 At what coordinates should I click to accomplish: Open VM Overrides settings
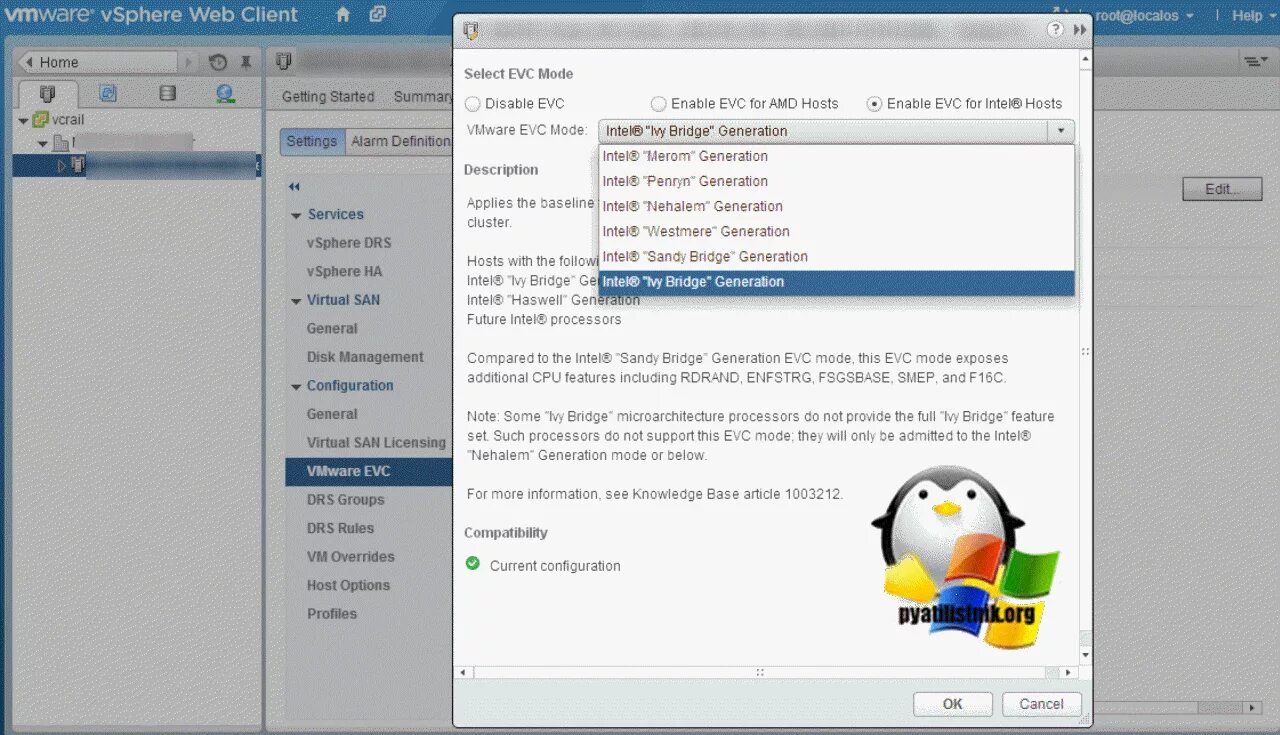pyautogui.click(x=351, y=556)
